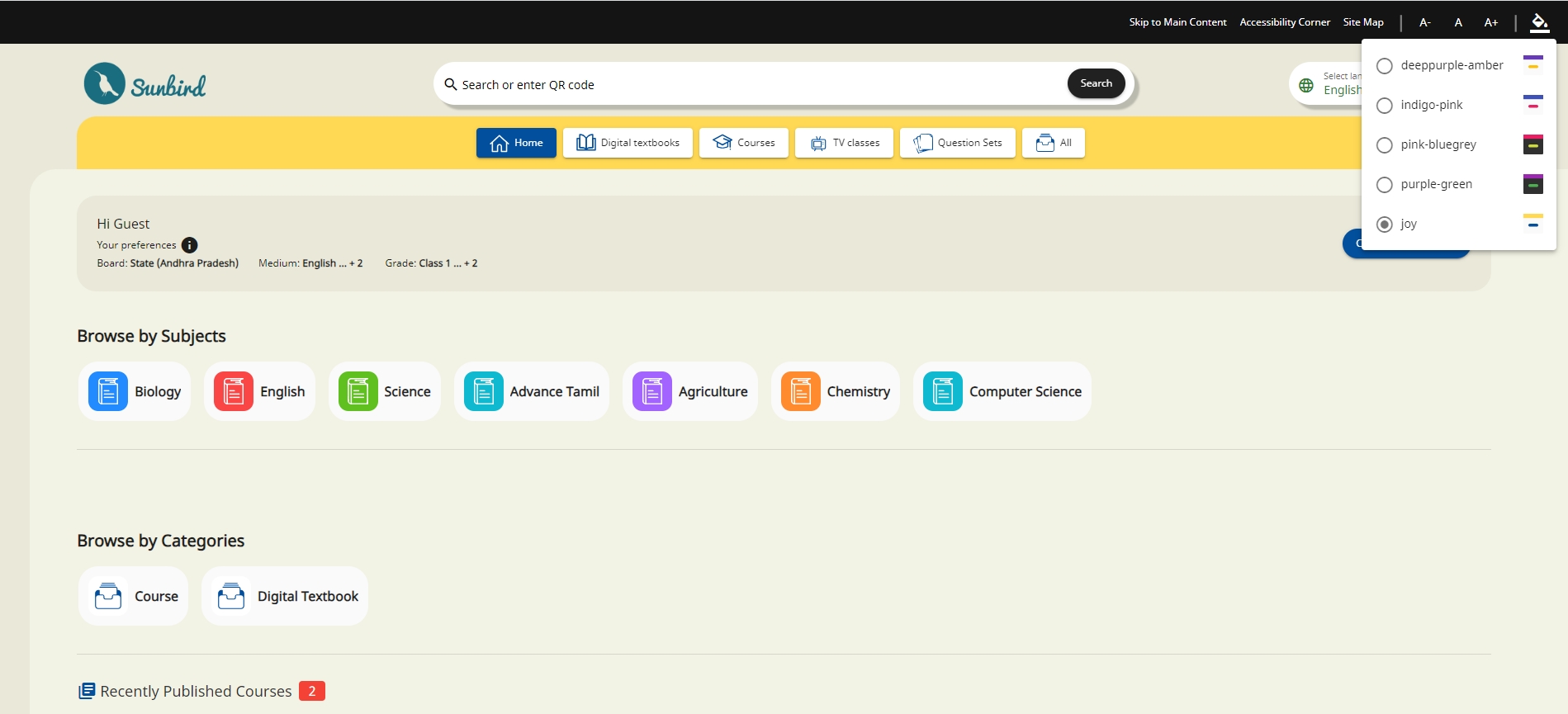The image size is (1568, 714).
Task: Click the Sunbird logo
Action: coord(145,84)
